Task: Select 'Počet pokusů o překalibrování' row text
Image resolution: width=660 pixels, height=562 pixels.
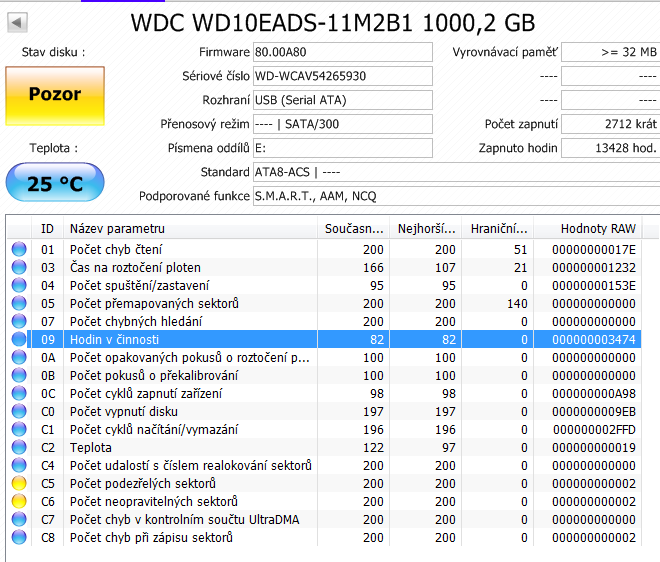Action: [x=154, y=376]
